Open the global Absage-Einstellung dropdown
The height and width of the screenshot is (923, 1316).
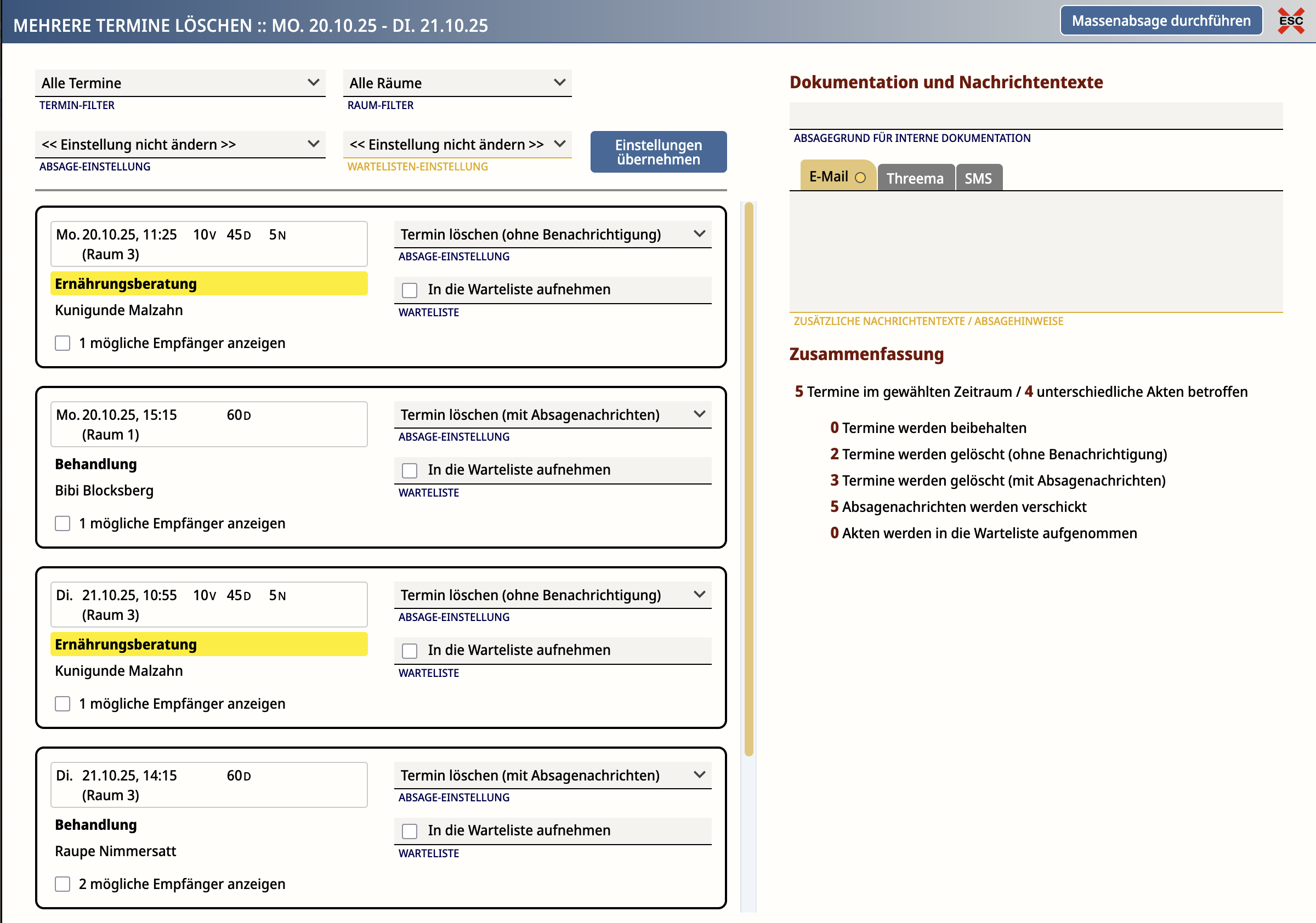[x=179, y=144]
